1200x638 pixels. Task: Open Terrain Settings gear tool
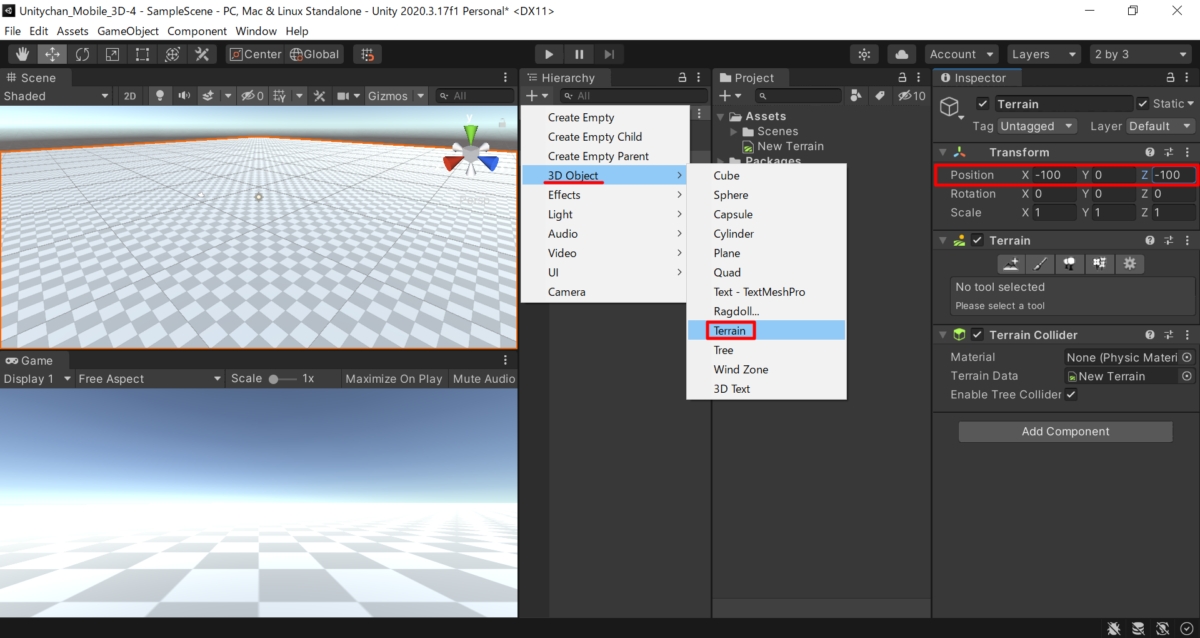[1130, 264]
